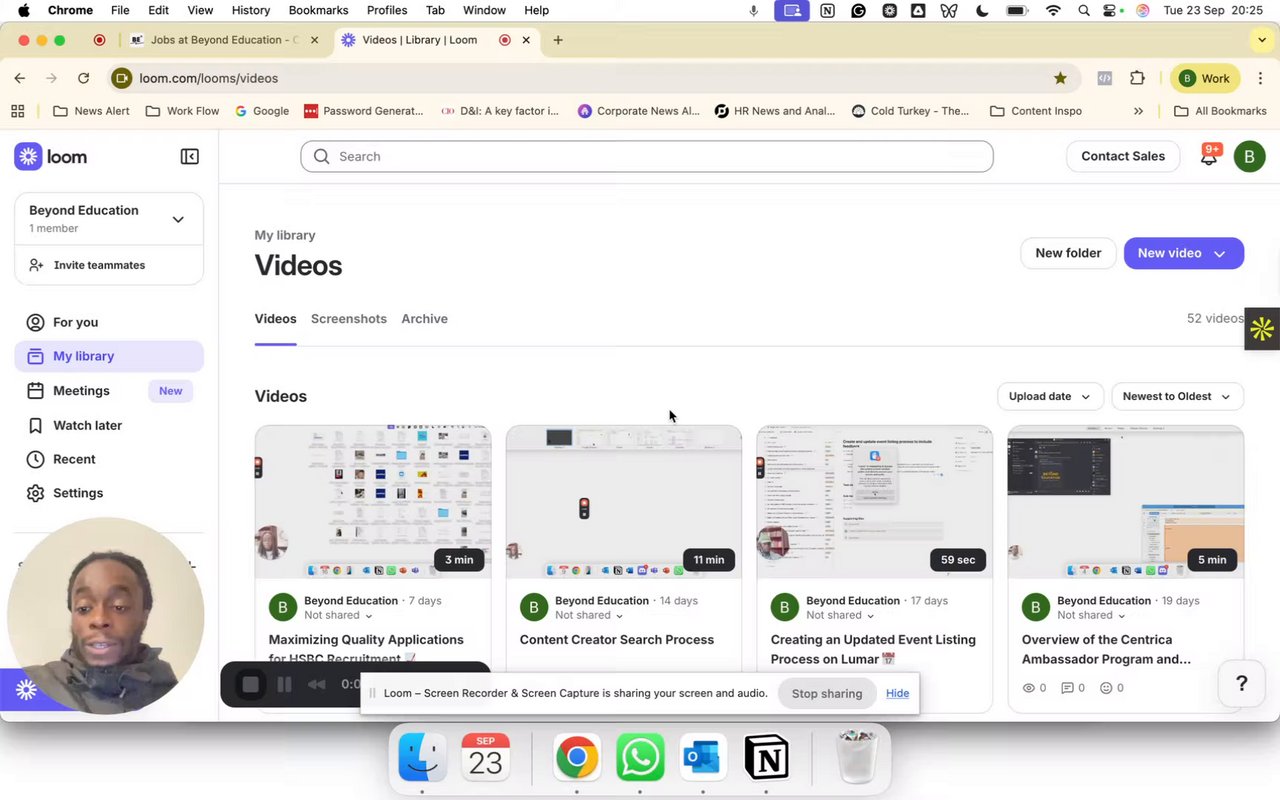Viewport: 1280px width, 800px height.
Task: Click the bookmark star in address bar
Action: [x=1060, y=78]
